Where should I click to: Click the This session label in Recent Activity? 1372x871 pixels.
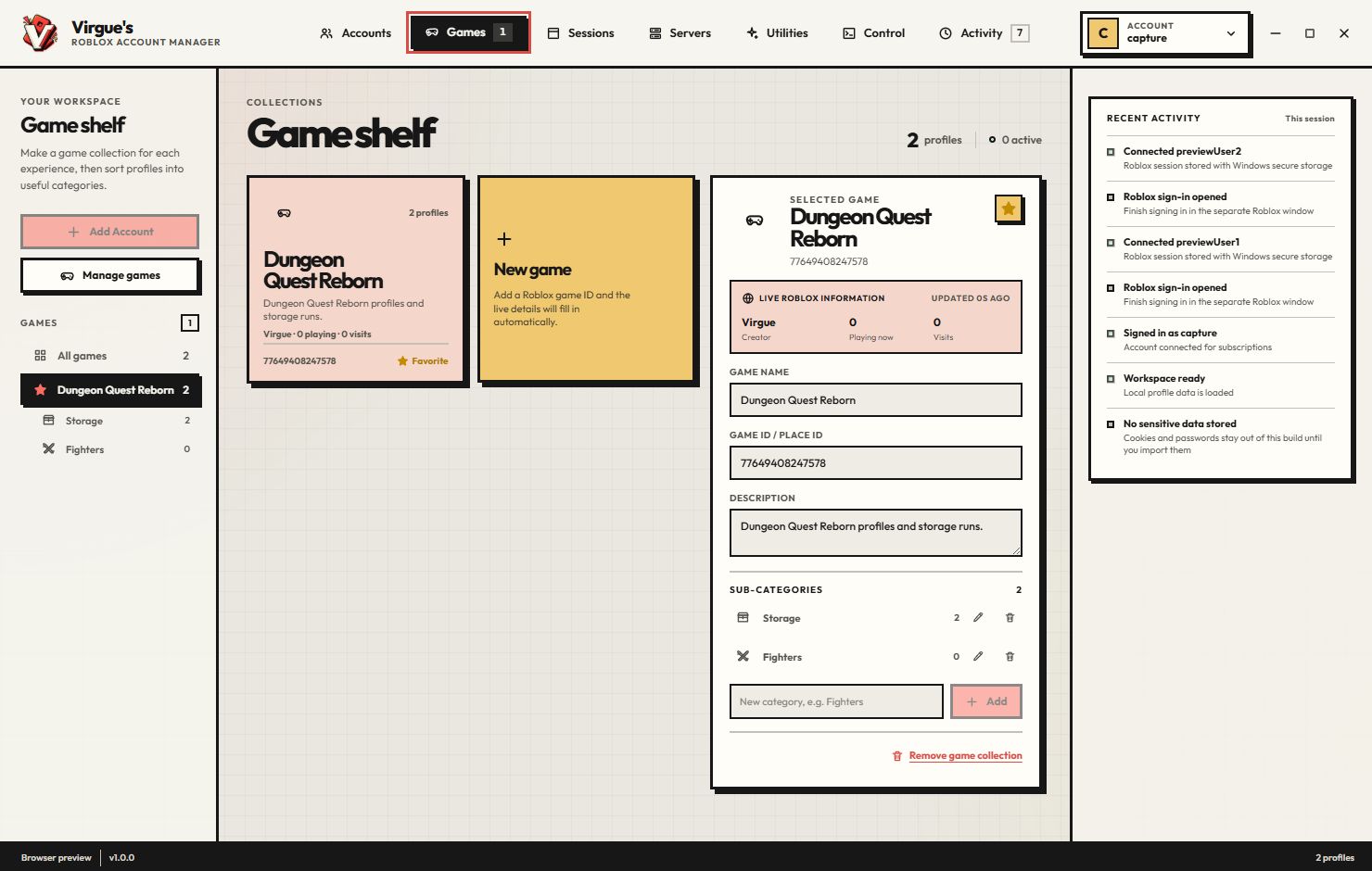click(x=1310, y=119)
